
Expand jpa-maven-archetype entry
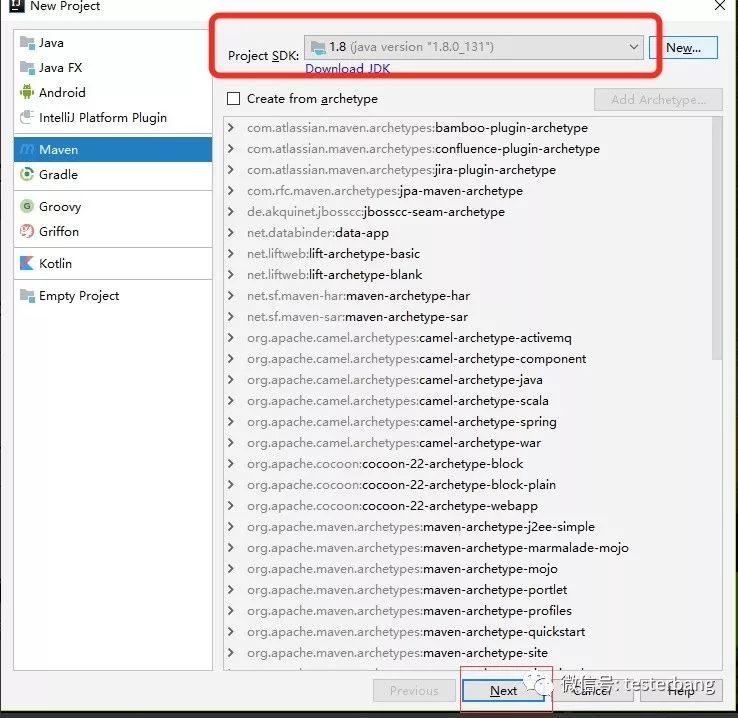point(231,191)
